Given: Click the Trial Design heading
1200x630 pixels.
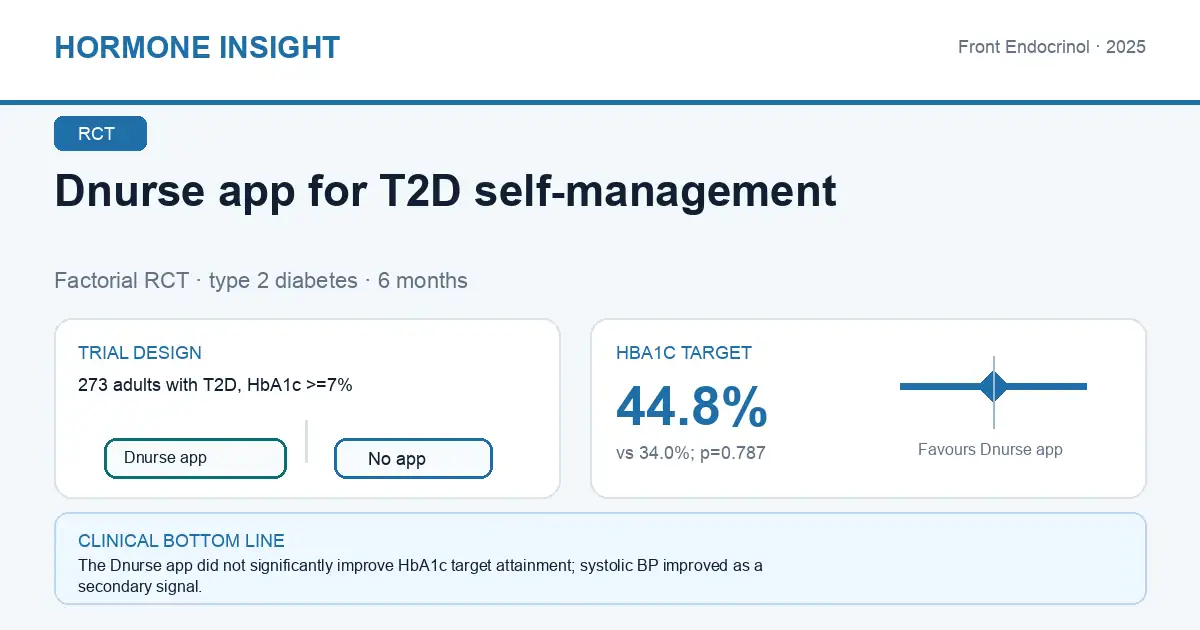Looking at the screenshot, I should [140, 353].
